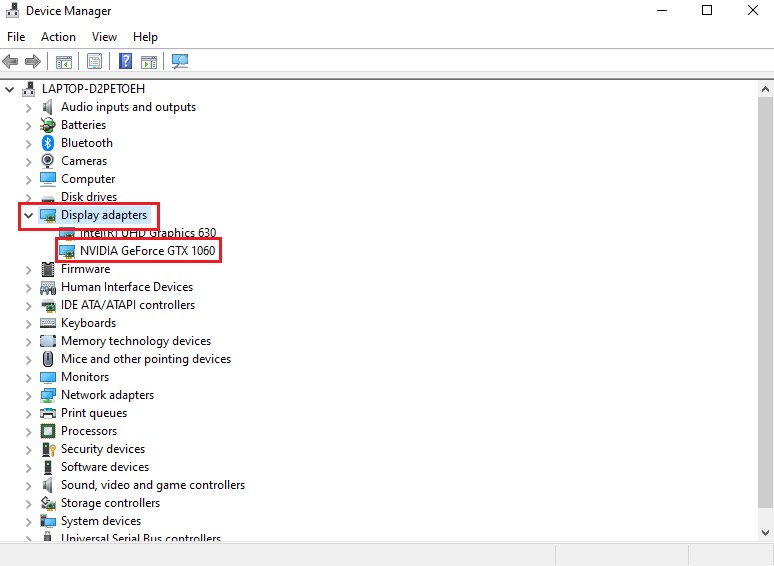Click the Device Manager title bar icon

pos(12,10)
